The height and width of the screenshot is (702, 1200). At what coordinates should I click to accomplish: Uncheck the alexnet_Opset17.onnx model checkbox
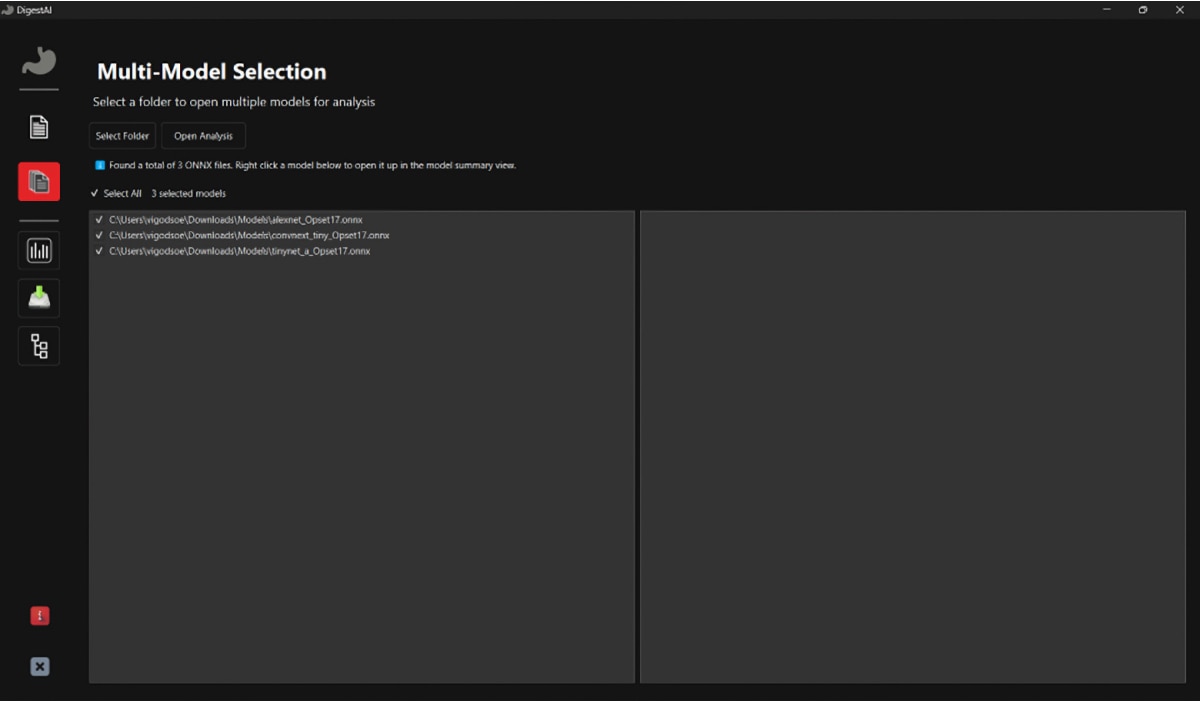[x=99, y=219]
